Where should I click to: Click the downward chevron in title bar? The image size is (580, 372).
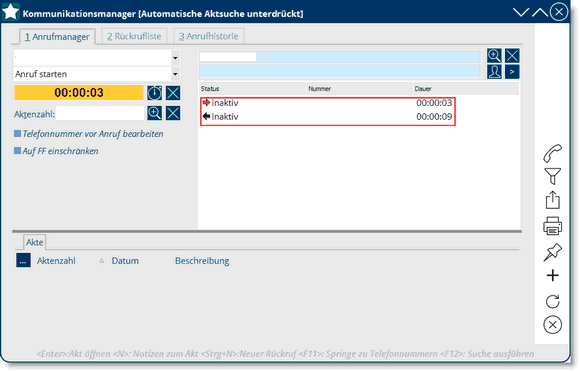pos(521,13)
